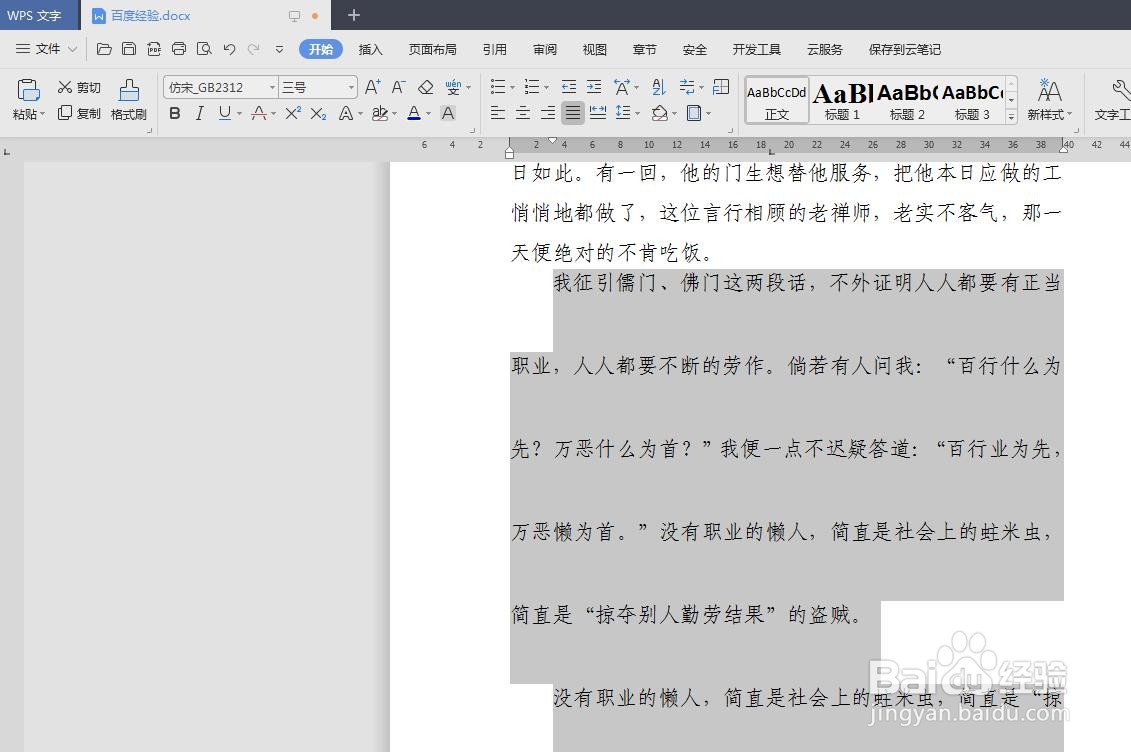Switch to the 插入 ribbon tab
The height and width of the screenshot is (752, 1131).
[371, 48]
